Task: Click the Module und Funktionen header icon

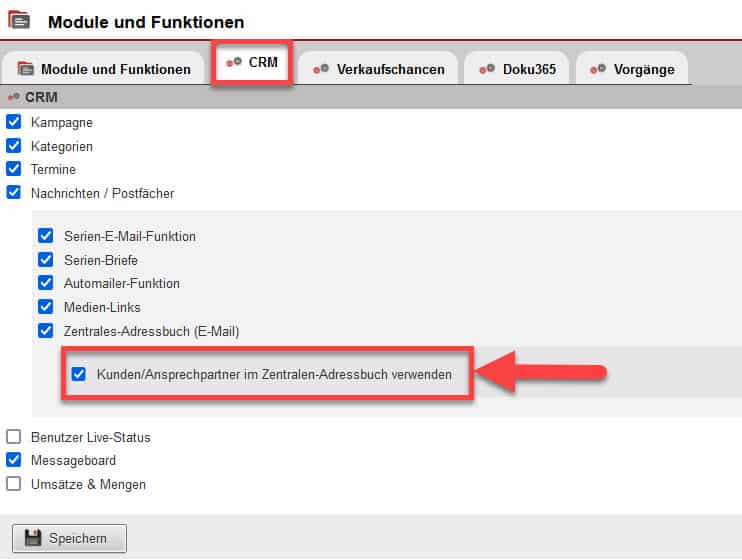Action: coord(19,20)
